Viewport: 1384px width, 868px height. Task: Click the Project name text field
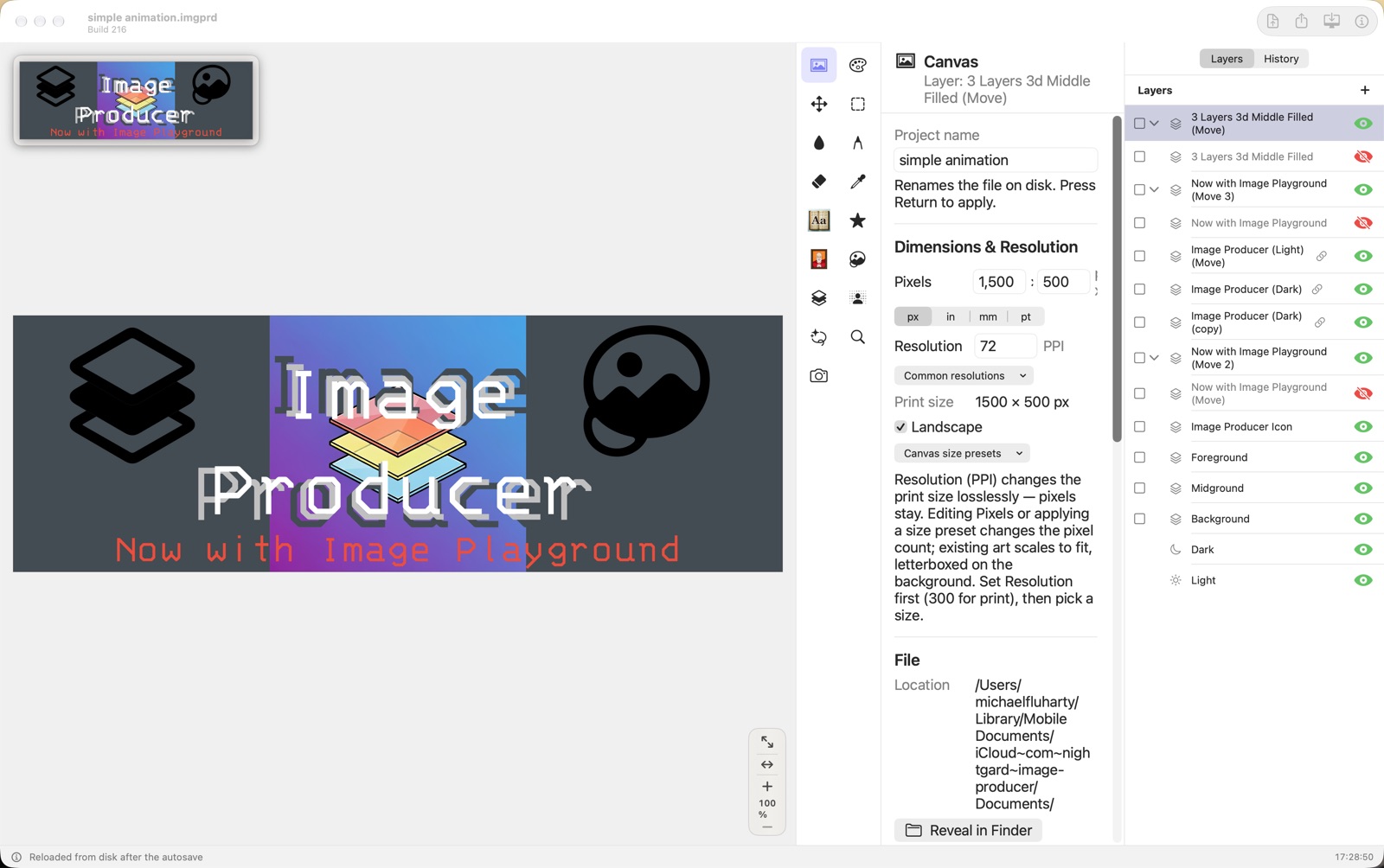(996, 160)
